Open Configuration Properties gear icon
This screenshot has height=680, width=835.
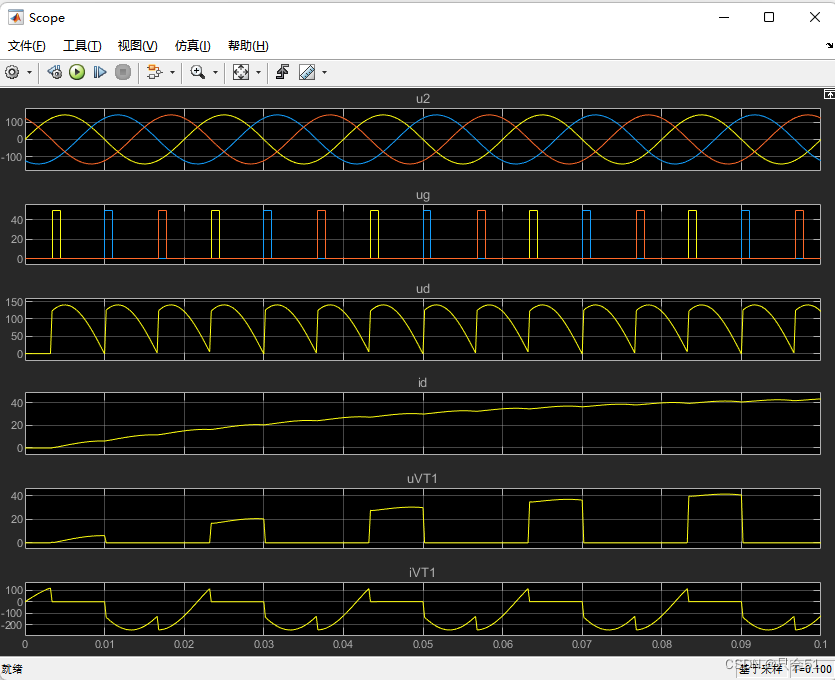12,72
